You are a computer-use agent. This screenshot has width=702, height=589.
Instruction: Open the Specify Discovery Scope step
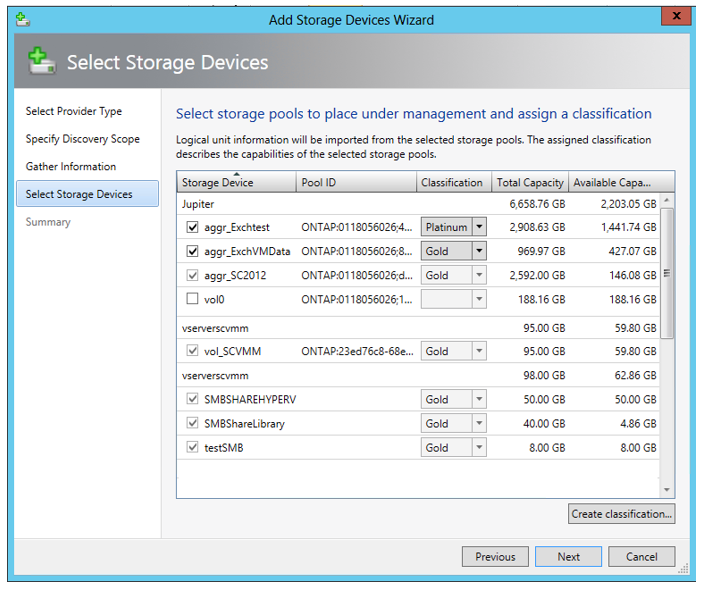pyautogui.click(x=83, y=139)
